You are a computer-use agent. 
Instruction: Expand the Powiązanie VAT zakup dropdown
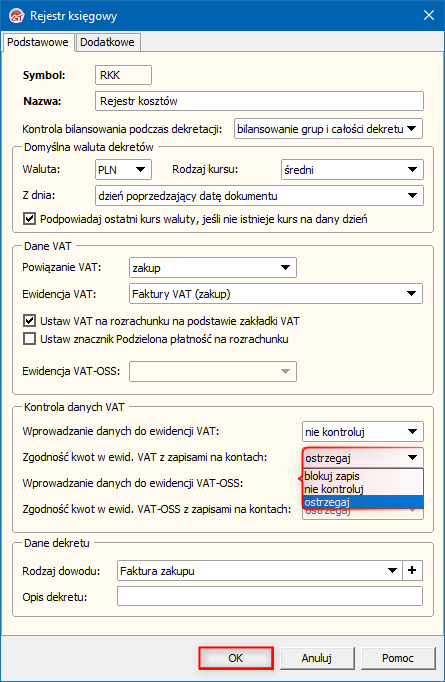pos(213,267)
